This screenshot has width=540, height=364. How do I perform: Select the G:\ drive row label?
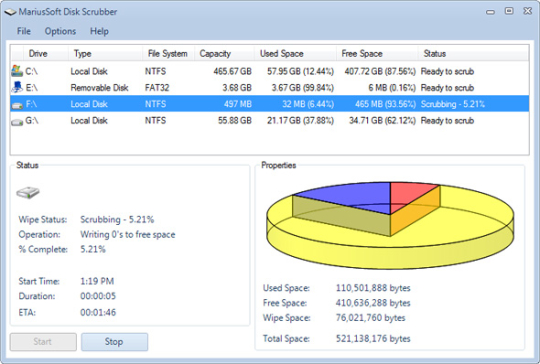(x=32, y=121)
